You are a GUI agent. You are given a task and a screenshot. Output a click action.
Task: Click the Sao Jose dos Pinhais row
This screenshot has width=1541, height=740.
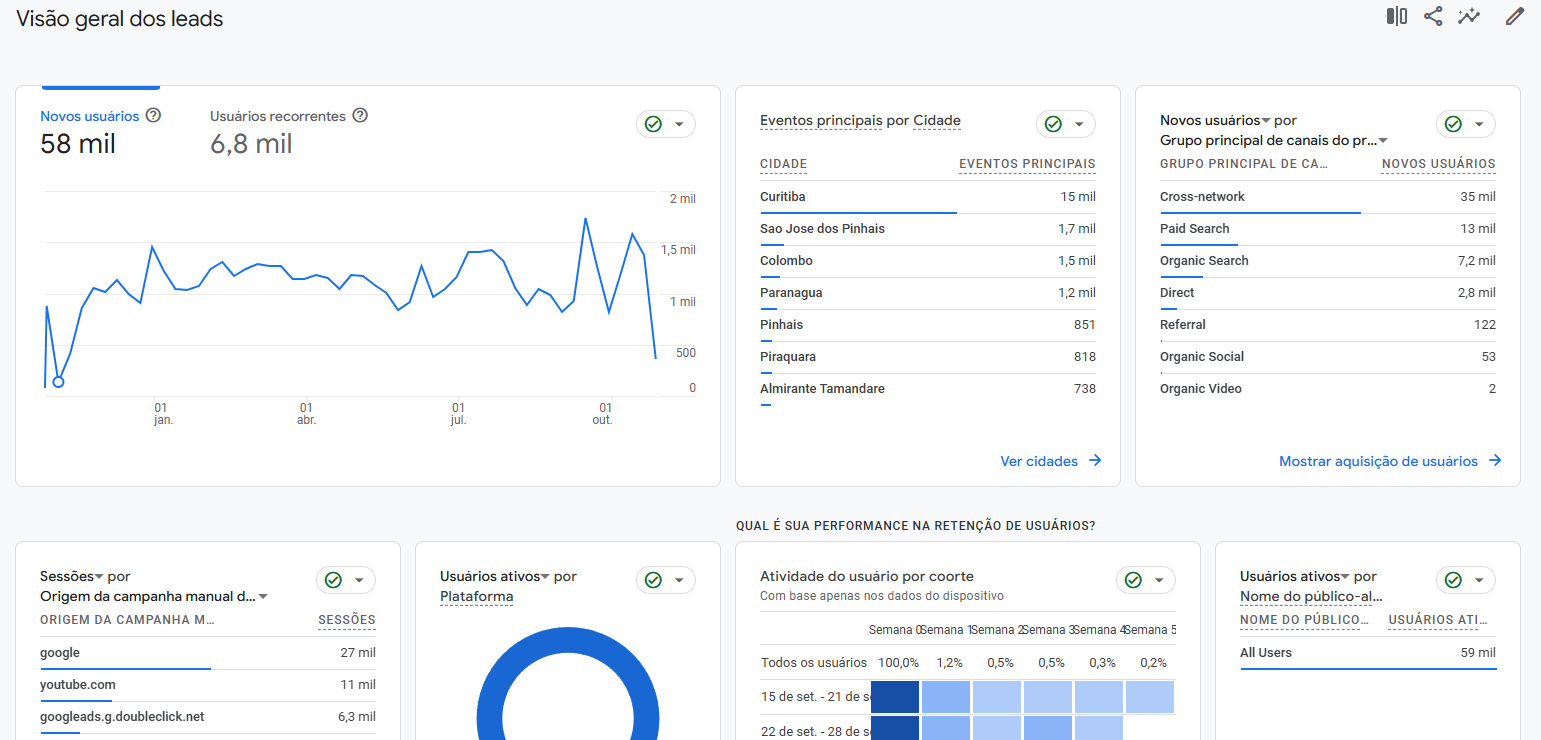click(928, 229)
